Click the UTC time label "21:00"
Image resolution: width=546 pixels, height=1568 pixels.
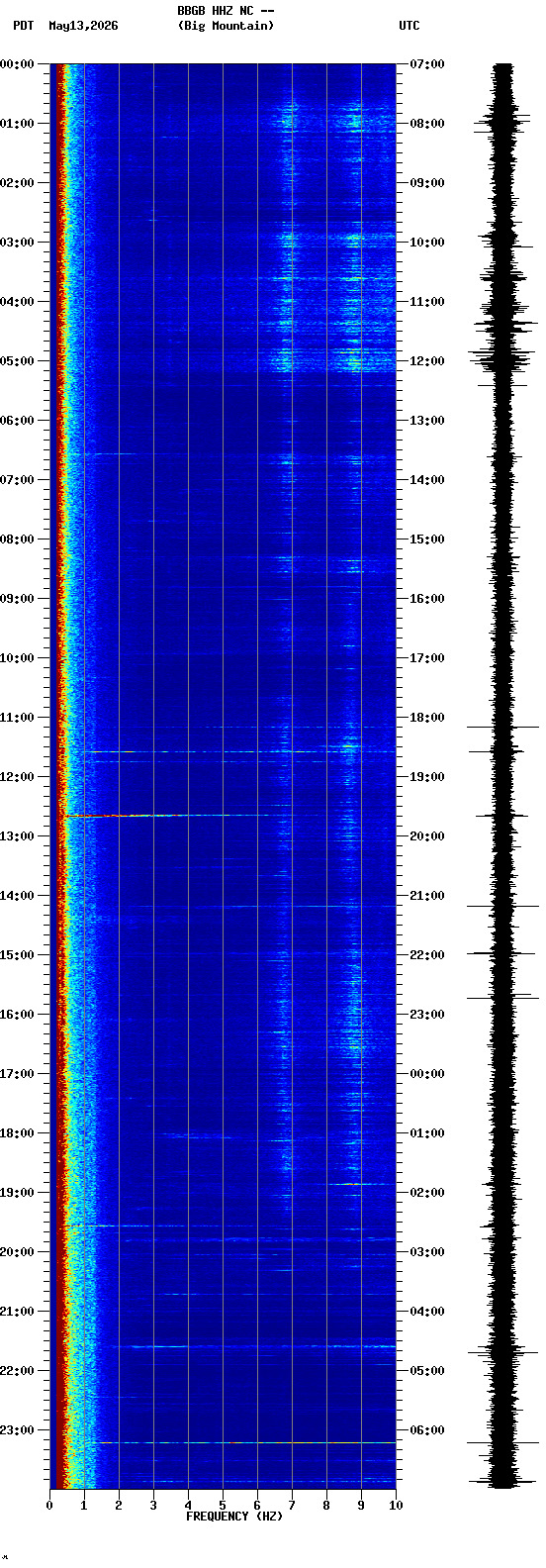(x=427, y=896)
